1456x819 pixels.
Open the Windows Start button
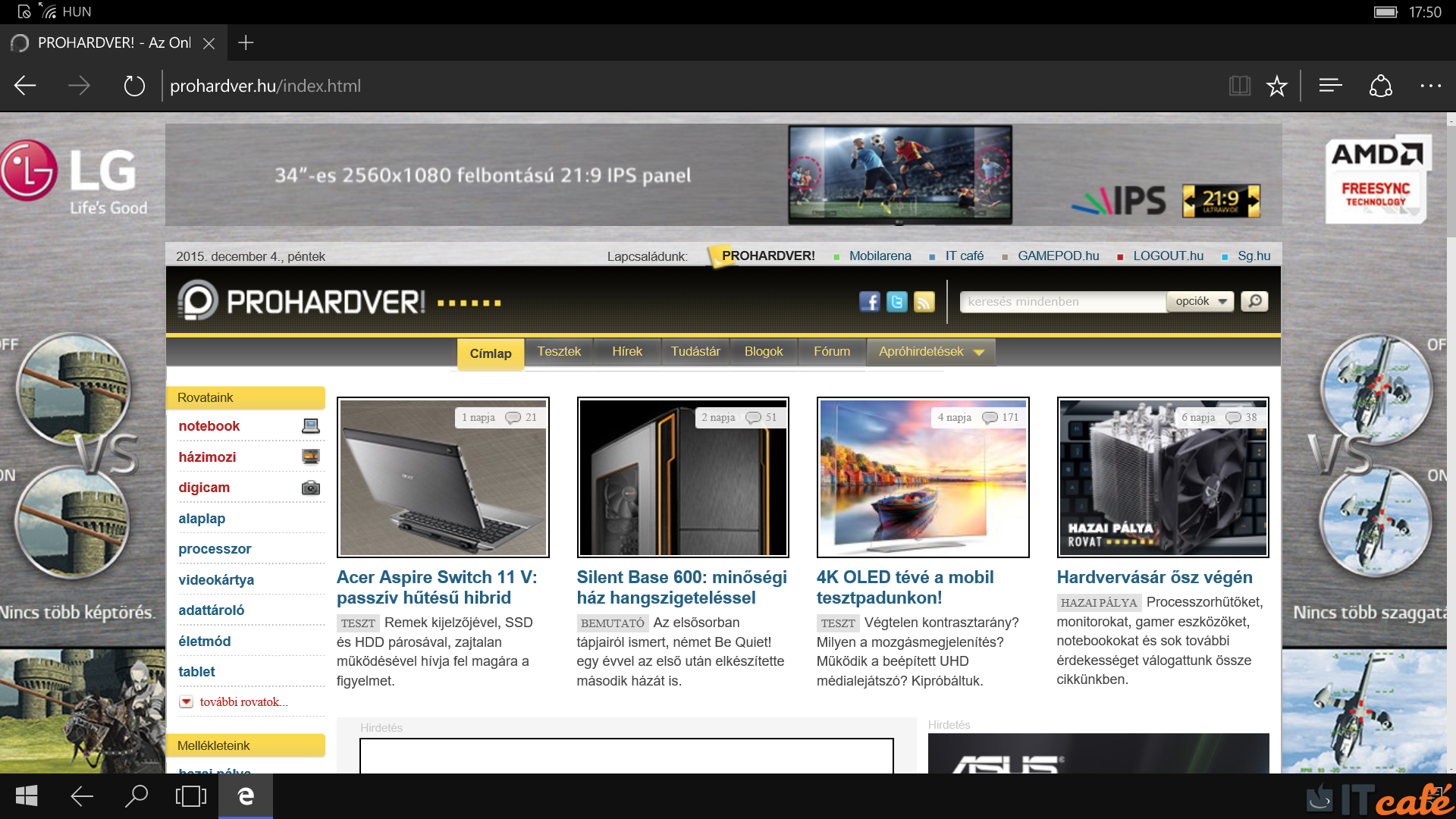[27, 796]
